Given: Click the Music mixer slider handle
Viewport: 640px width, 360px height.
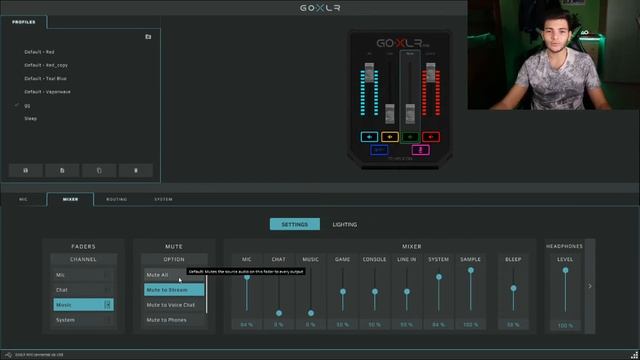Looking at the screenshot, I should click(311, 313).
